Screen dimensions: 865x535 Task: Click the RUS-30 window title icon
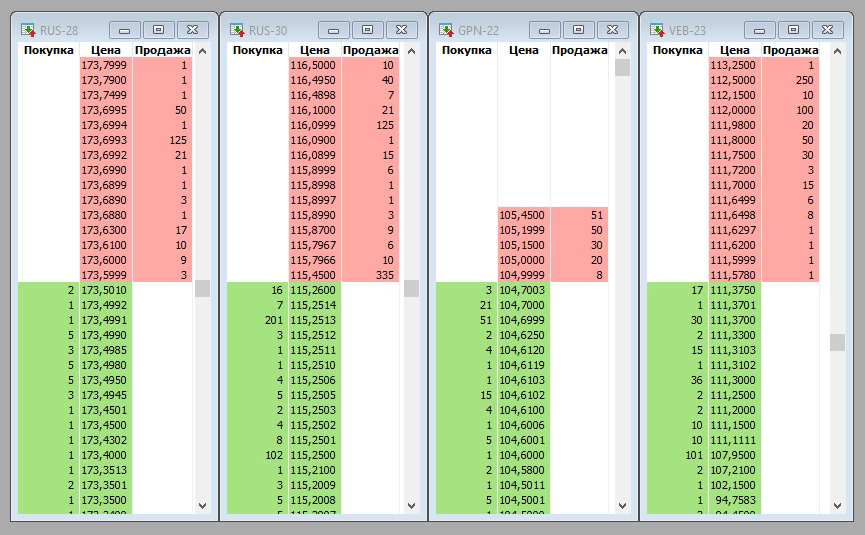pos(237,30)
